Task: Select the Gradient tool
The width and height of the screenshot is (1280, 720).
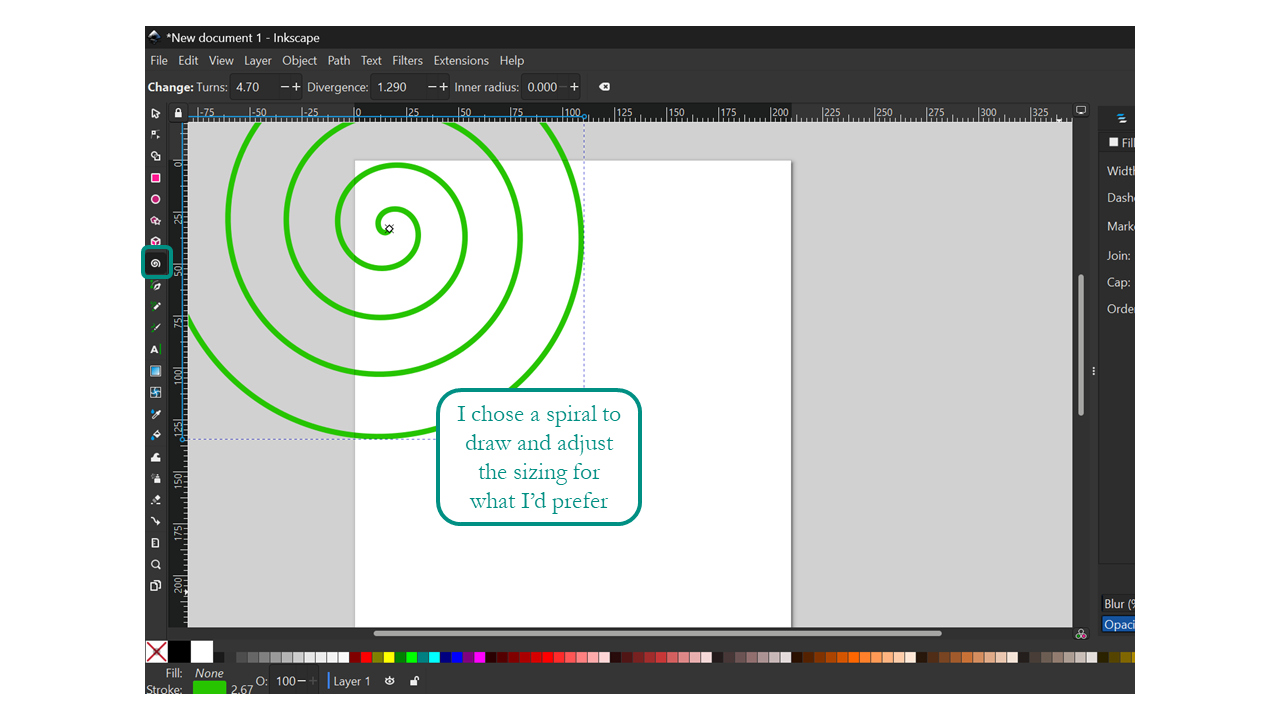Action: [155, 371]
